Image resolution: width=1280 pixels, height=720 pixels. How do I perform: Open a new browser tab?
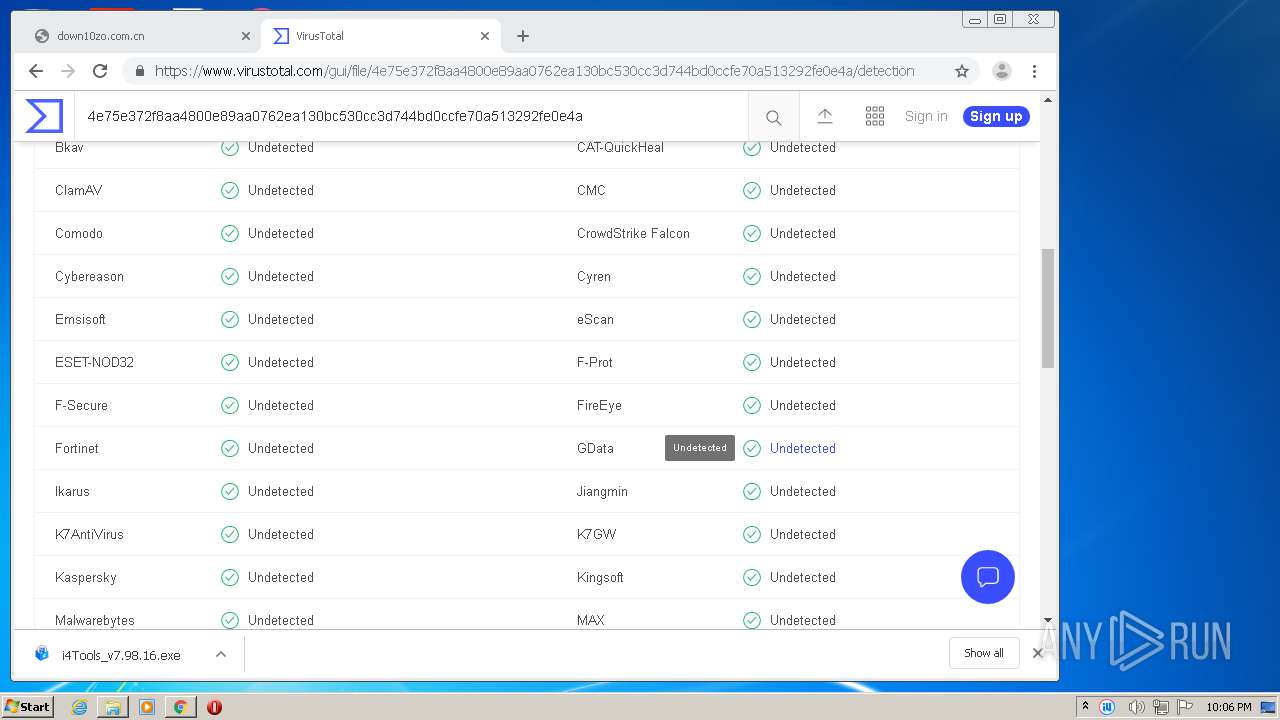523,36
